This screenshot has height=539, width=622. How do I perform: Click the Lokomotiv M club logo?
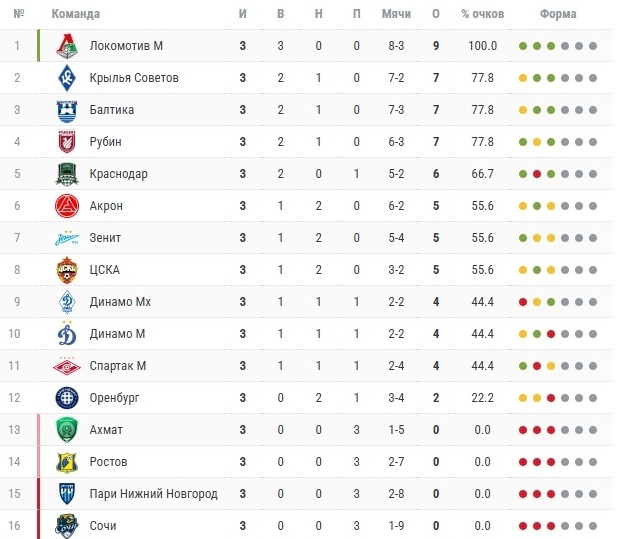(67, 46)
